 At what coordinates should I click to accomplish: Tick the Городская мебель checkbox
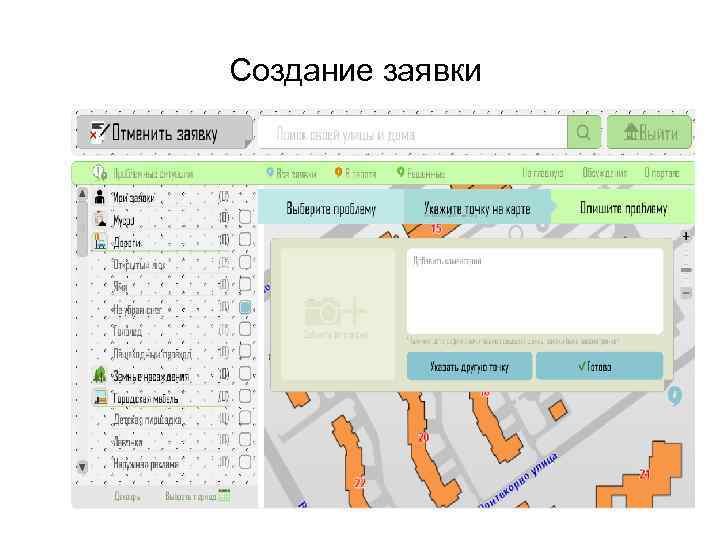[245, 395]
